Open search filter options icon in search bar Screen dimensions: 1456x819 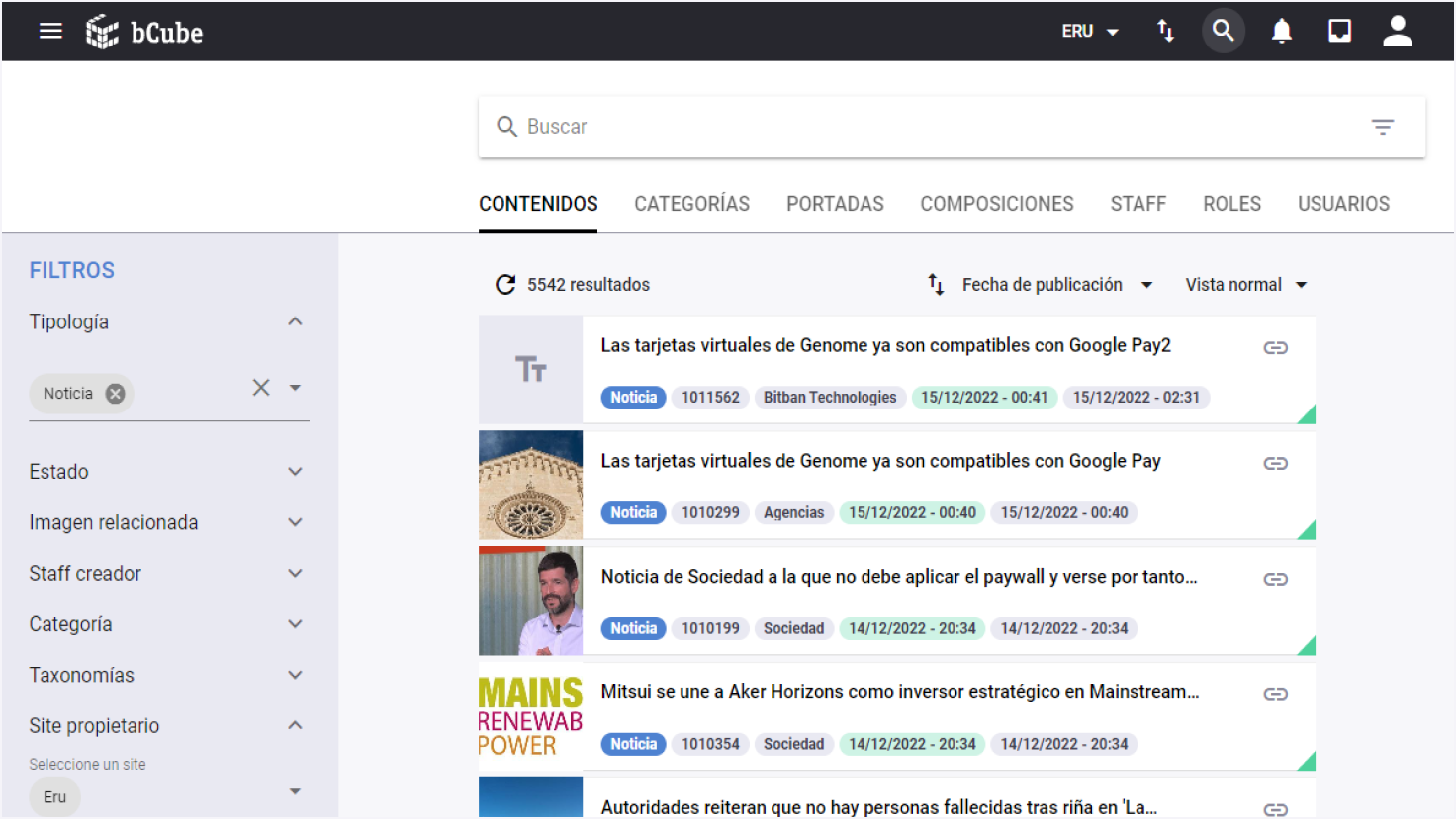(x=1383, y=127)
